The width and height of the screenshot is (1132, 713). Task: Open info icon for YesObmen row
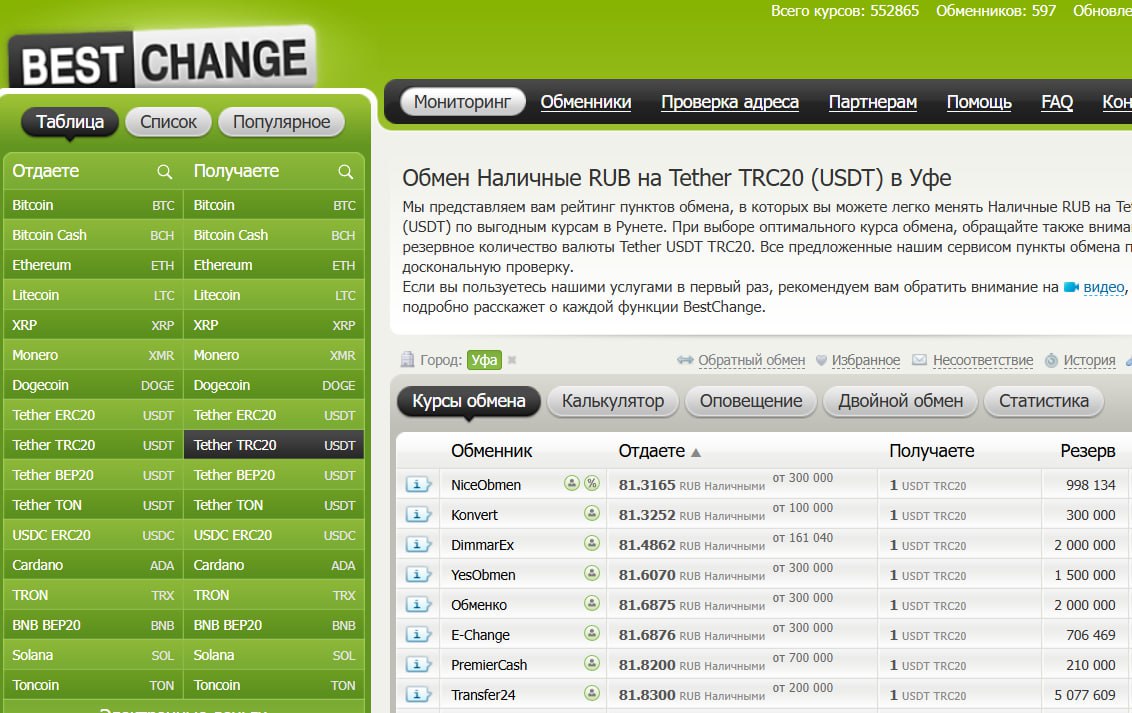417,575
